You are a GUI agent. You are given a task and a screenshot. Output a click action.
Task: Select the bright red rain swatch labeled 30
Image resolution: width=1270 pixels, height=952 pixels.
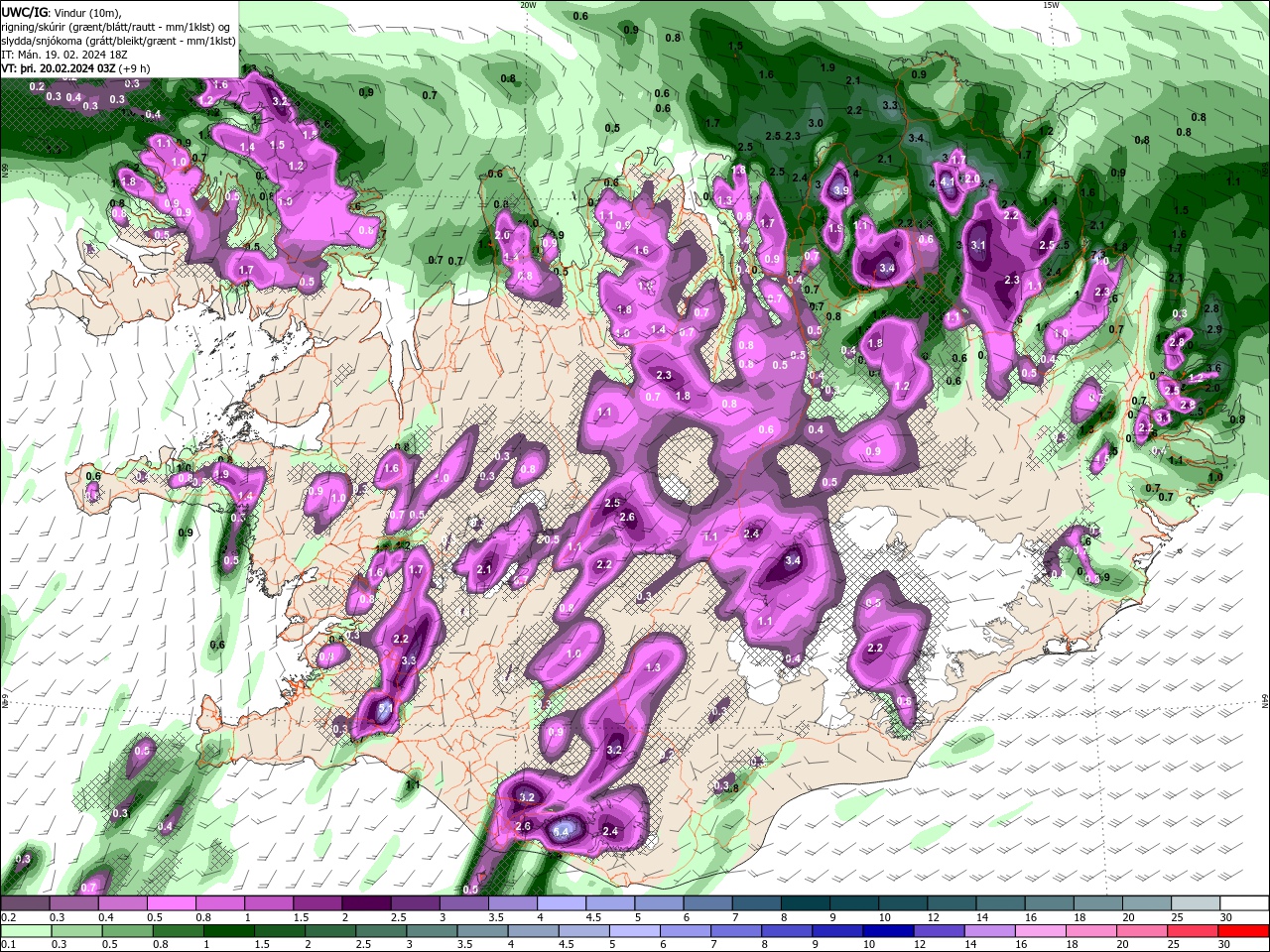pos(1245,931)
